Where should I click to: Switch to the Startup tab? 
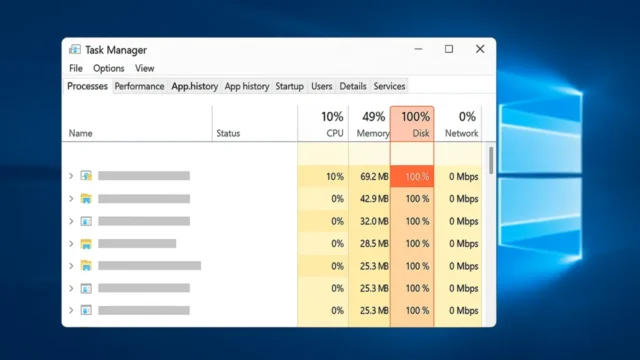coord(289,86)
